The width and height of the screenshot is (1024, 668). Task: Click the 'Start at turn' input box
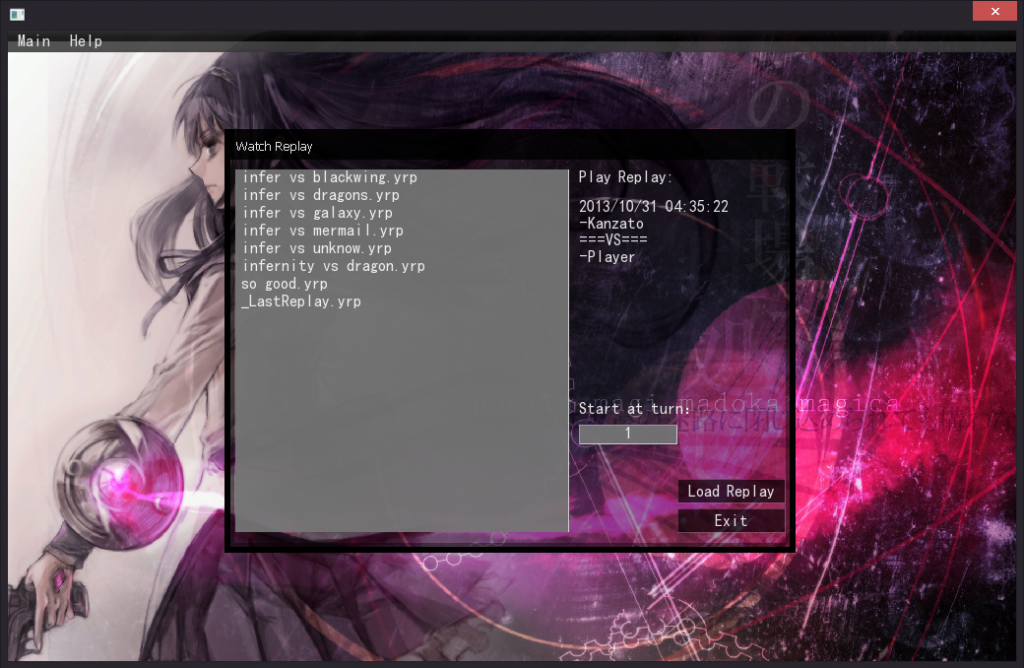tap(627, 434)
